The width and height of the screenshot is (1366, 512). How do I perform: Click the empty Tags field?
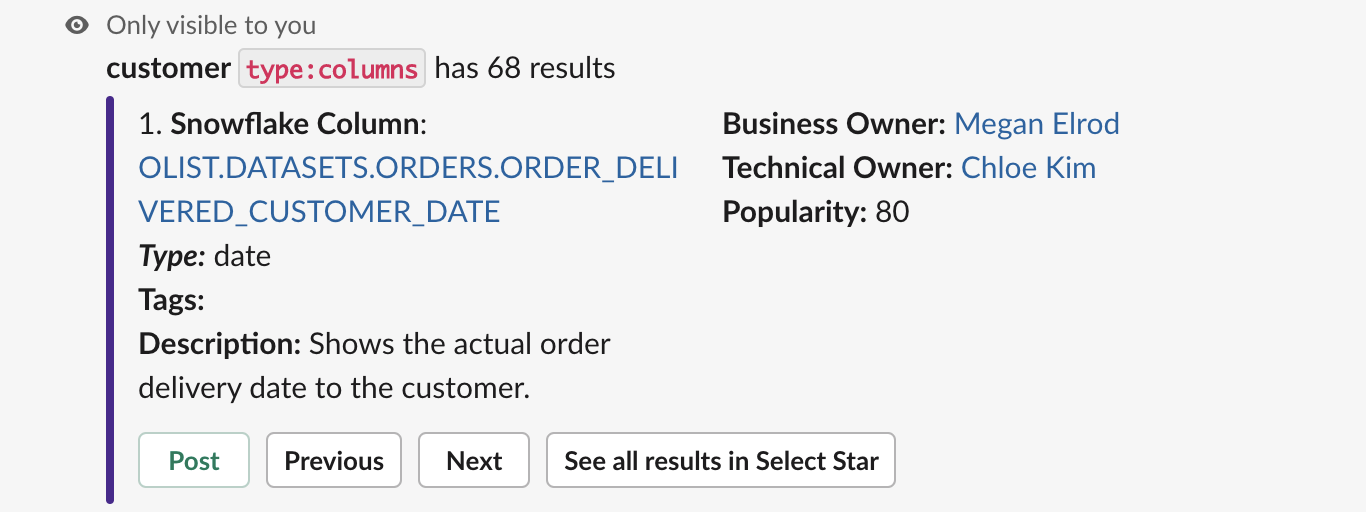click(x=172, y=300)
